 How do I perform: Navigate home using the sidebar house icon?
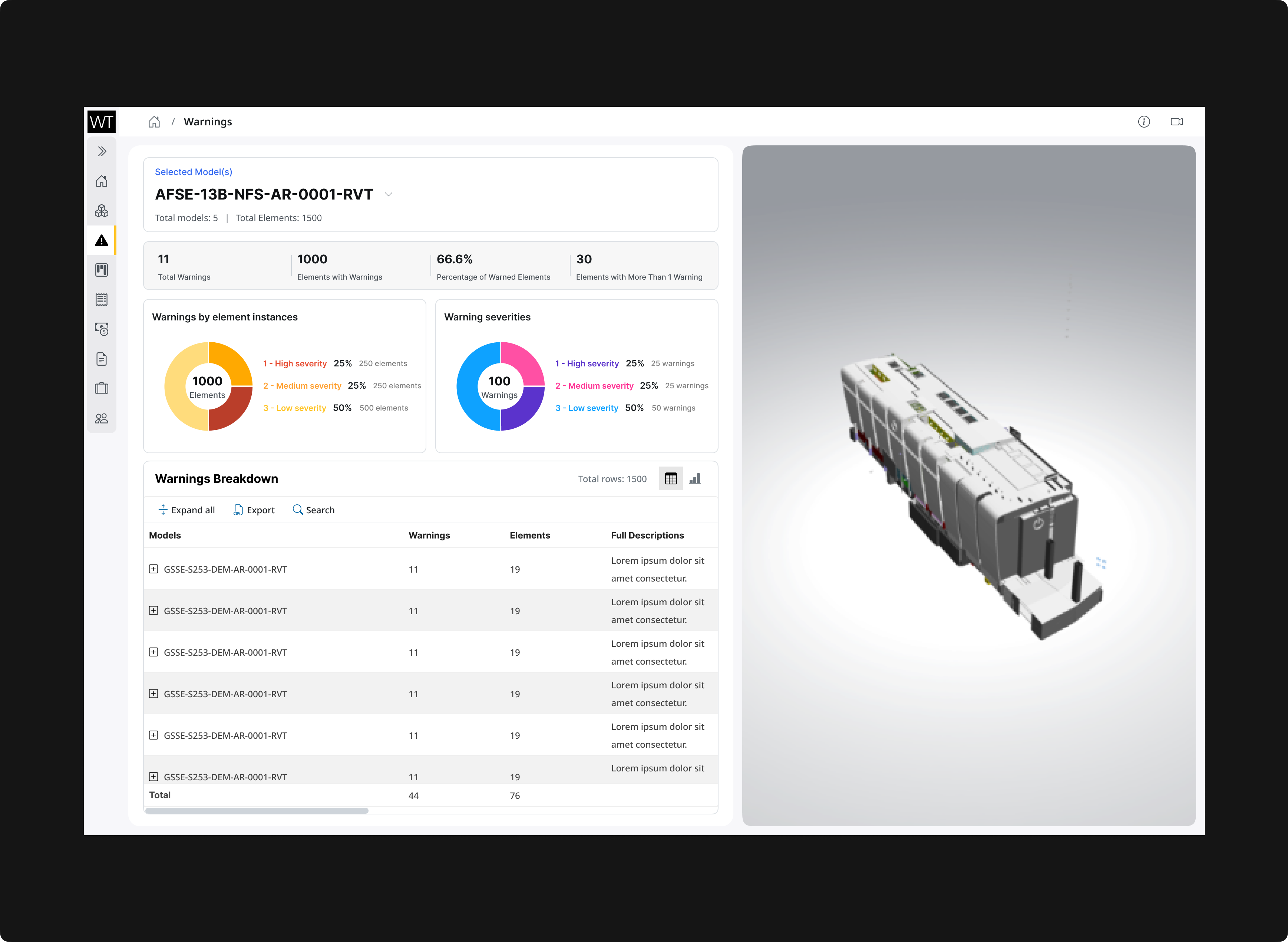tap(102, 181)
